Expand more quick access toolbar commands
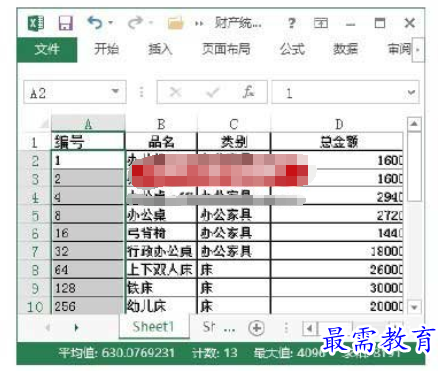Viewport: 444px width, 371px height. 199,24
